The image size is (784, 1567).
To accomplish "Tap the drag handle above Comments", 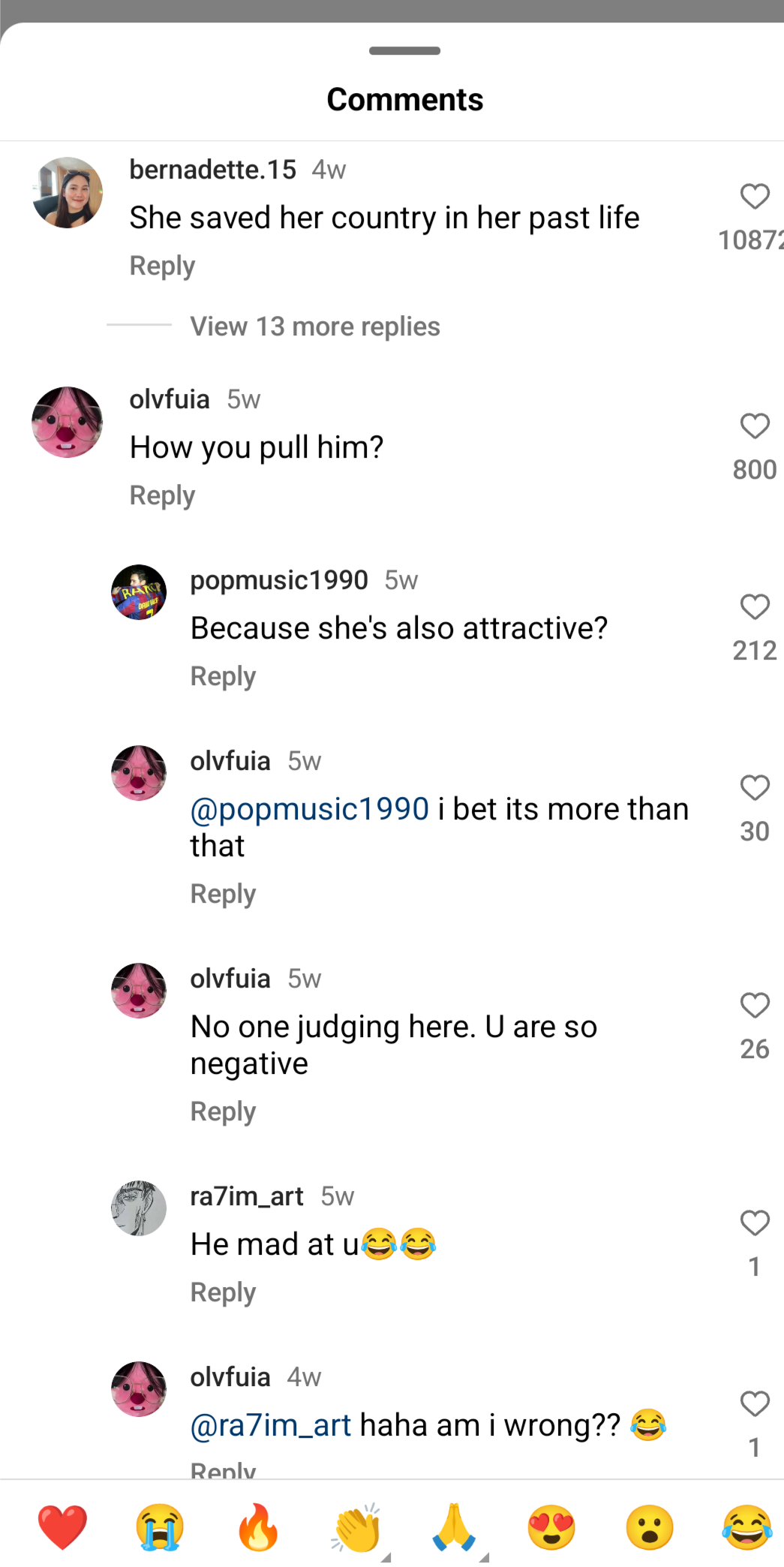I will tap(404, 51).
